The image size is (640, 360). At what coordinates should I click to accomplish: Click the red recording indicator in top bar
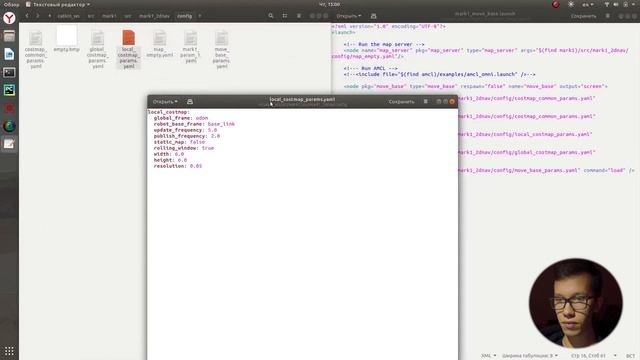[x=556, y=4]
